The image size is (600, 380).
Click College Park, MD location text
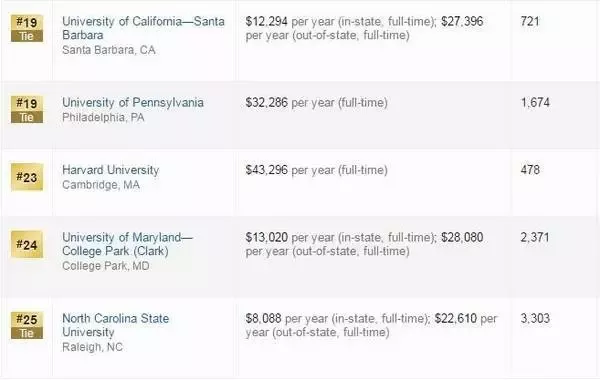tap(106, 266)
